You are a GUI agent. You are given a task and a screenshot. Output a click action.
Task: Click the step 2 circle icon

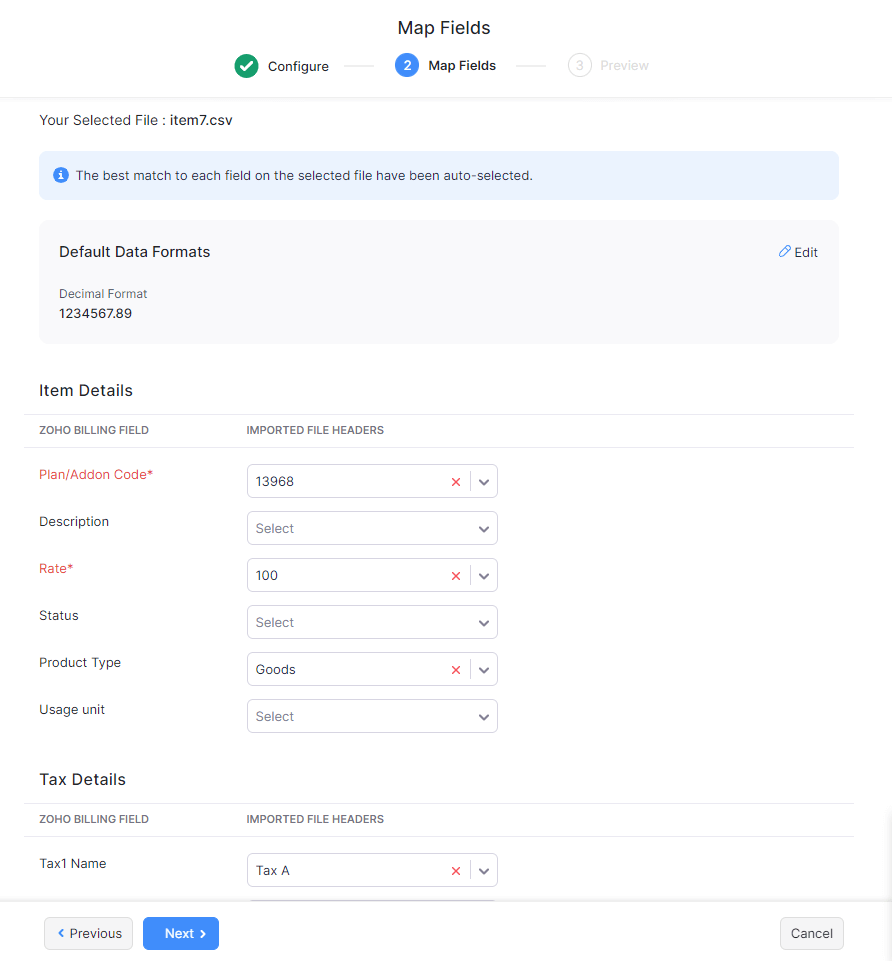pos(407,65)
